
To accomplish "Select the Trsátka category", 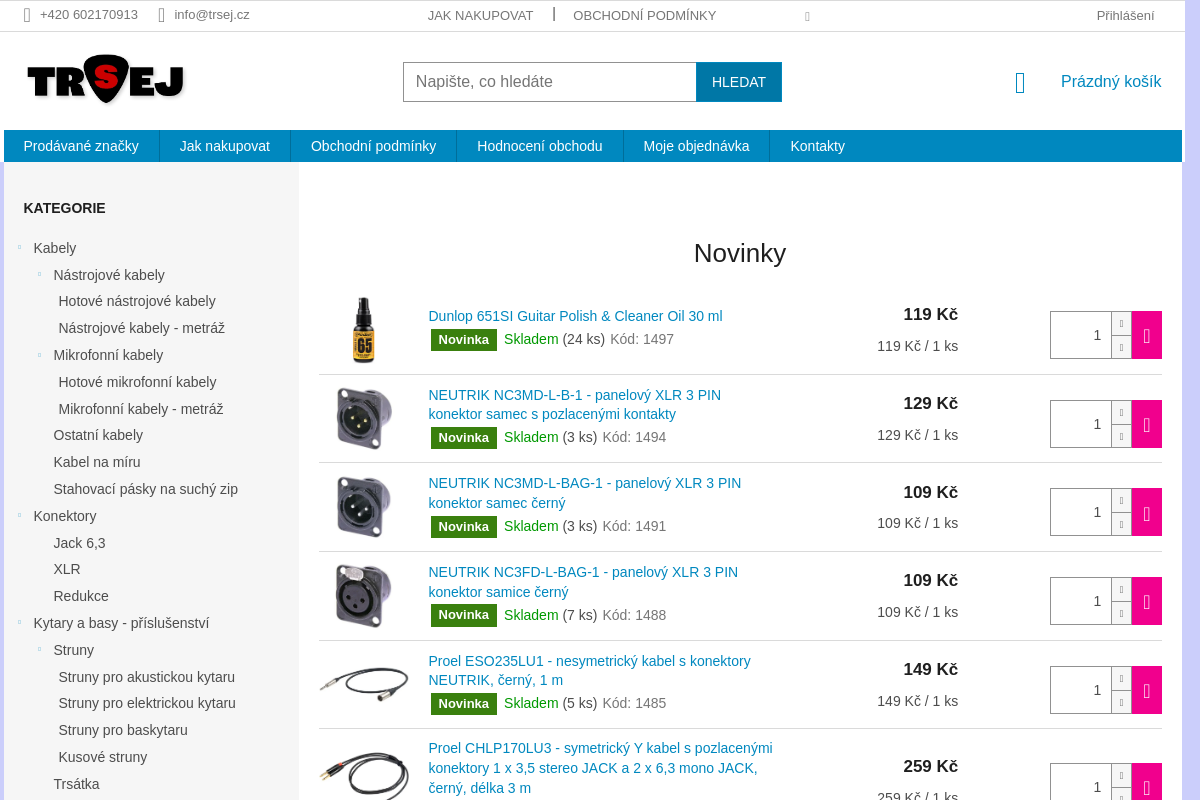I will pos(76,784).
